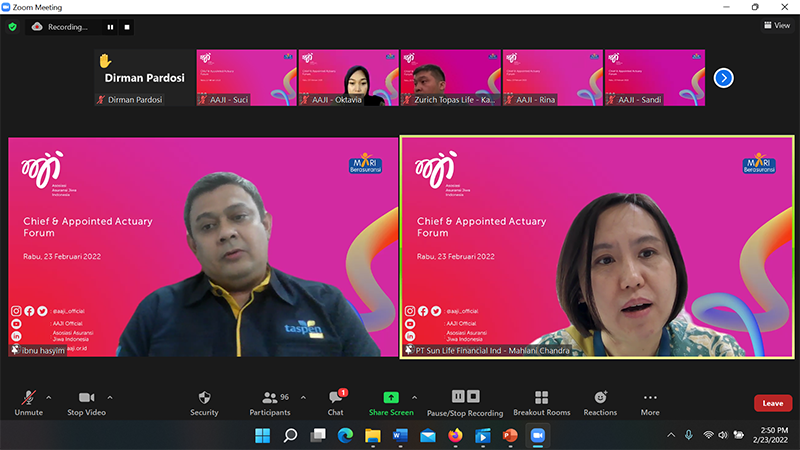Screen dimensions: 800x450
Task: Stop the cloud recording
Action: 127,27
